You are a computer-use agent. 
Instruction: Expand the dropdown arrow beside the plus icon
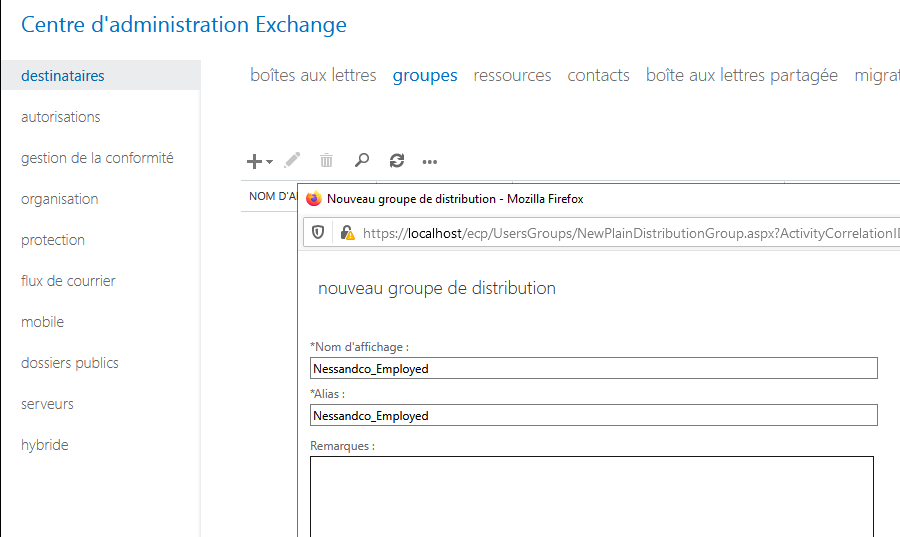point(269,162)
